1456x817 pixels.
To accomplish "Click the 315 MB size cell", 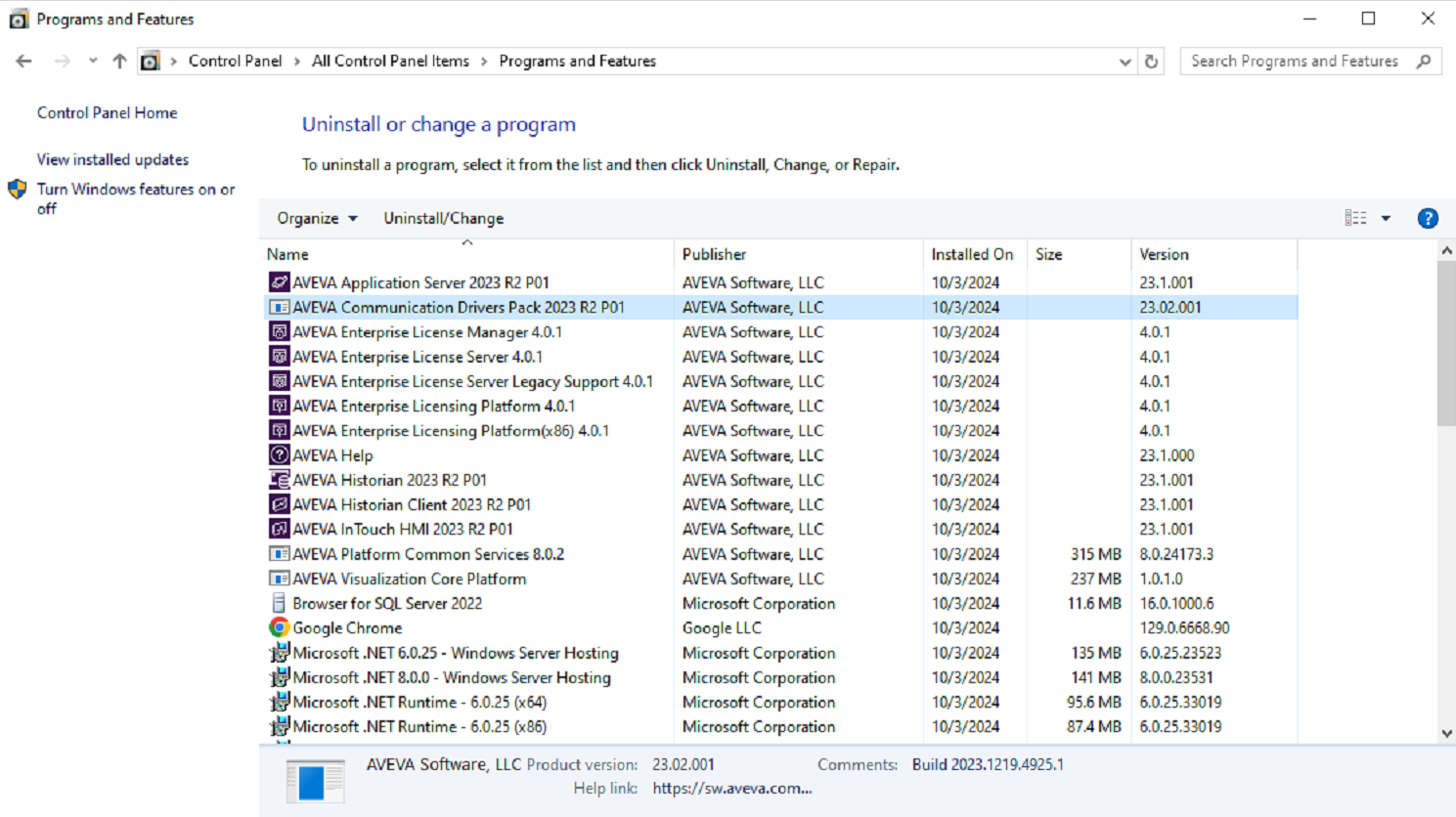I will pos(1095,554).
